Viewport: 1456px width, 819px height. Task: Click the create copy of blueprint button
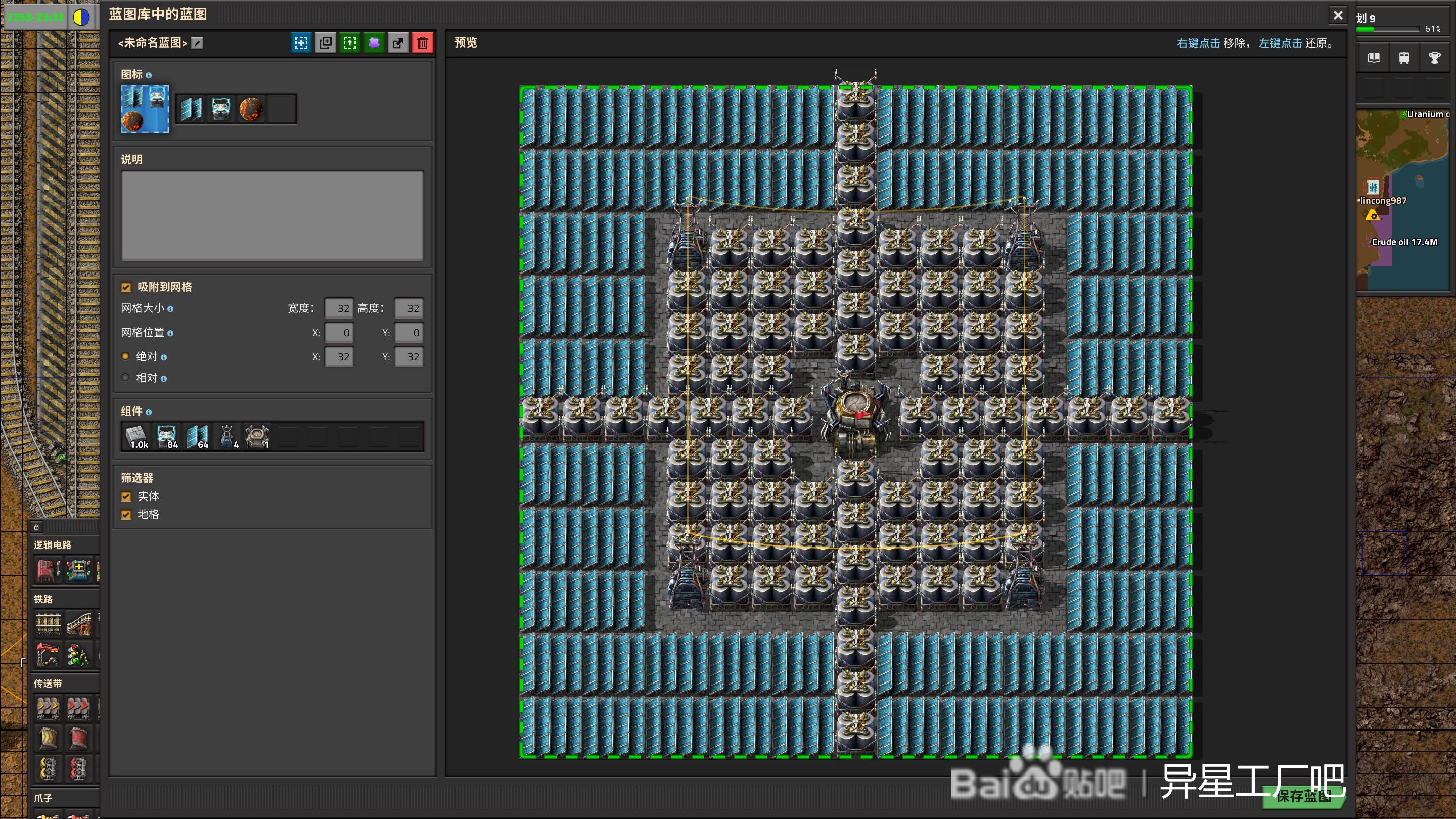tap(326, 43)
